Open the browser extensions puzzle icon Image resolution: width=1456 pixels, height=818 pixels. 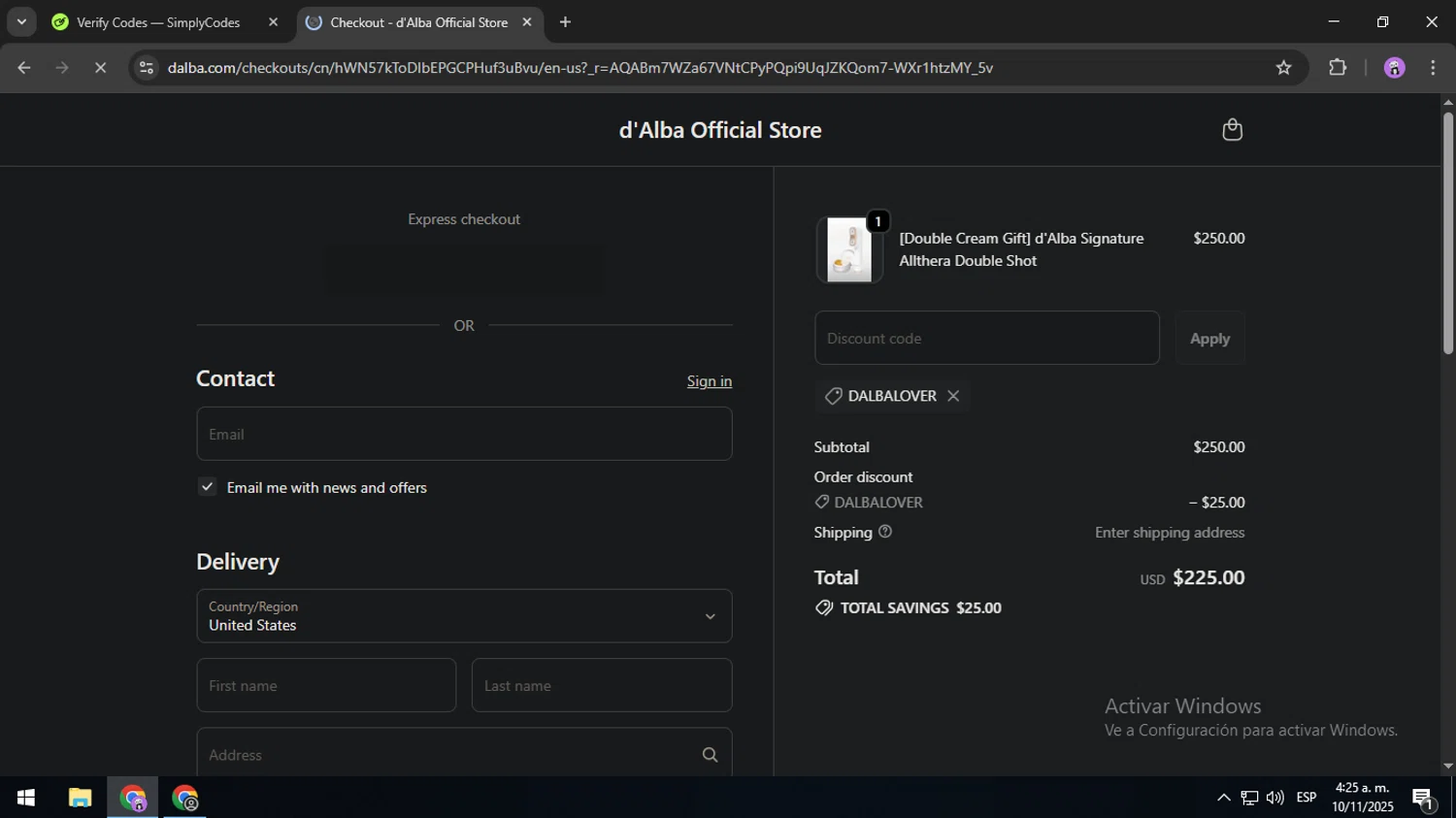[x=1338, y=68]
